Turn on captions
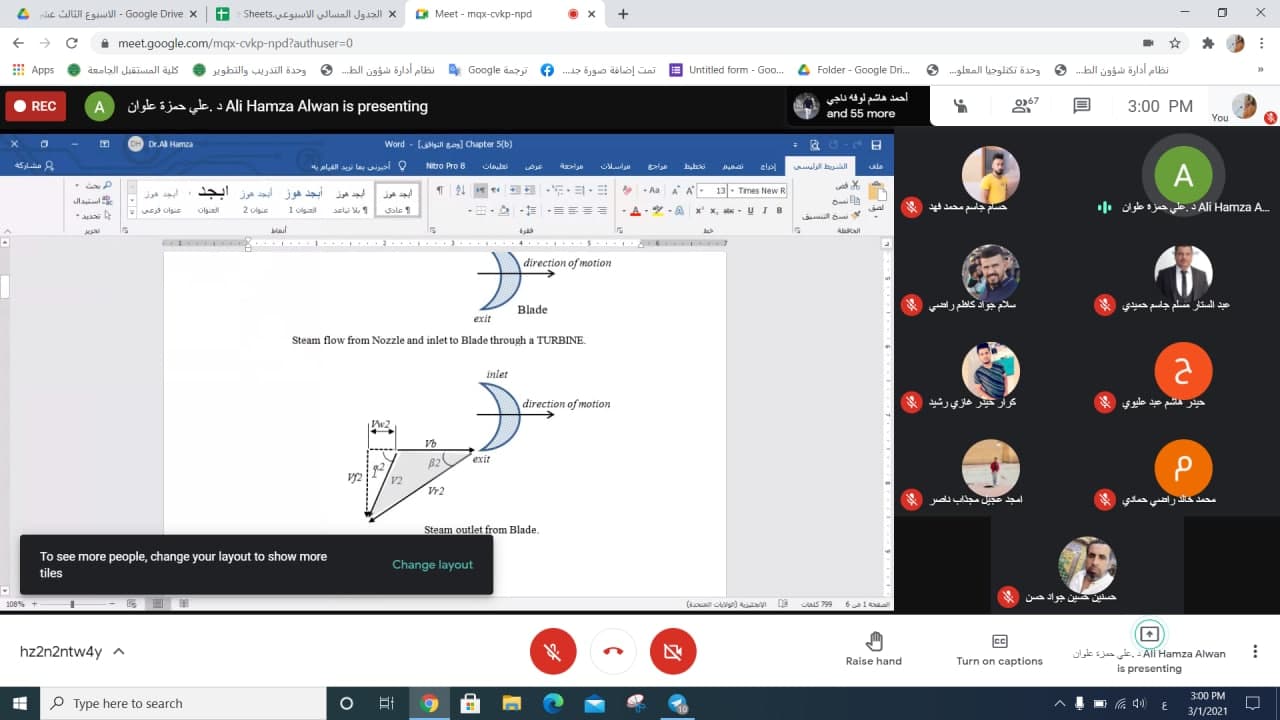This screenshot has height=720, width=1280. [999, 649]
